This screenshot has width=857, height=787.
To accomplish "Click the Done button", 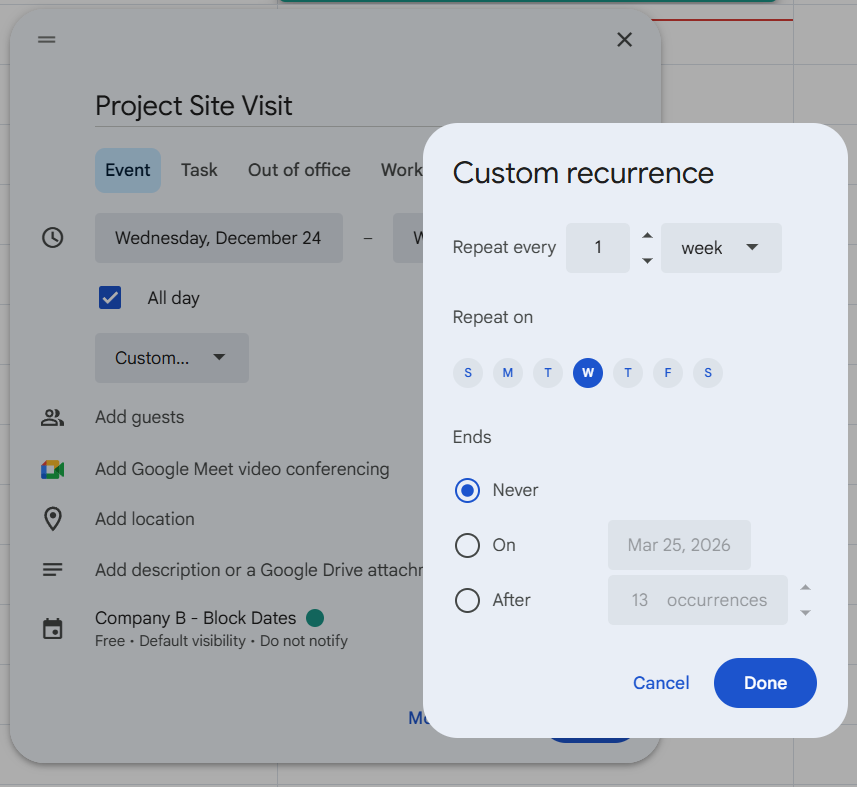I will [764, 682].
